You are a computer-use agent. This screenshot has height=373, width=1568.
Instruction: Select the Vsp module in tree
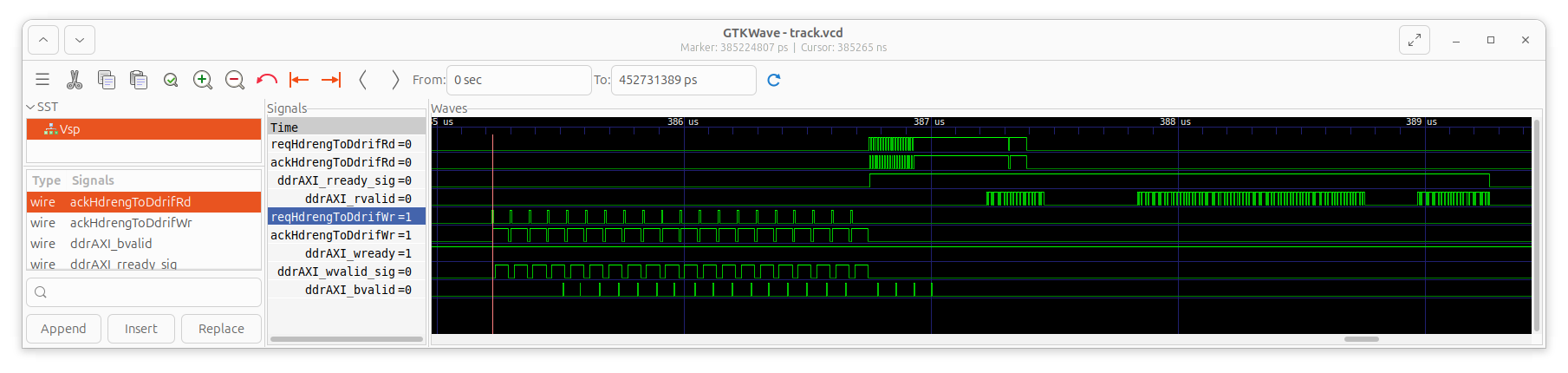[x=69, y=129]
